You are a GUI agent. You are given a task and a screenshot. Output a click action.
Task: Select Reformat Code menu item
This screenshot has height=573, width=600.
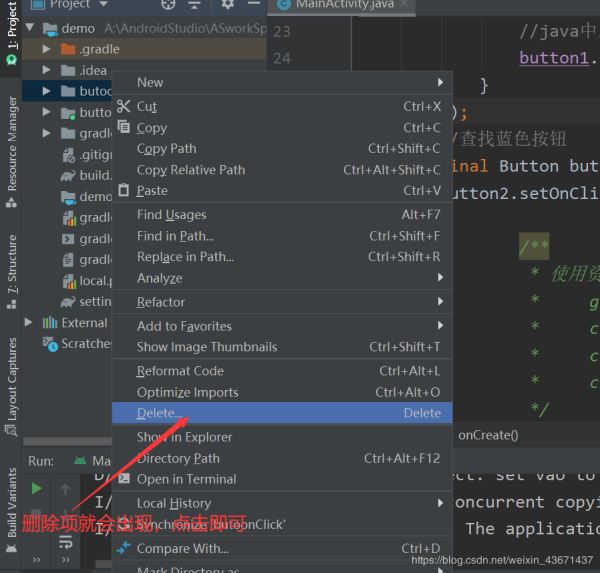(x=282, y=371)
